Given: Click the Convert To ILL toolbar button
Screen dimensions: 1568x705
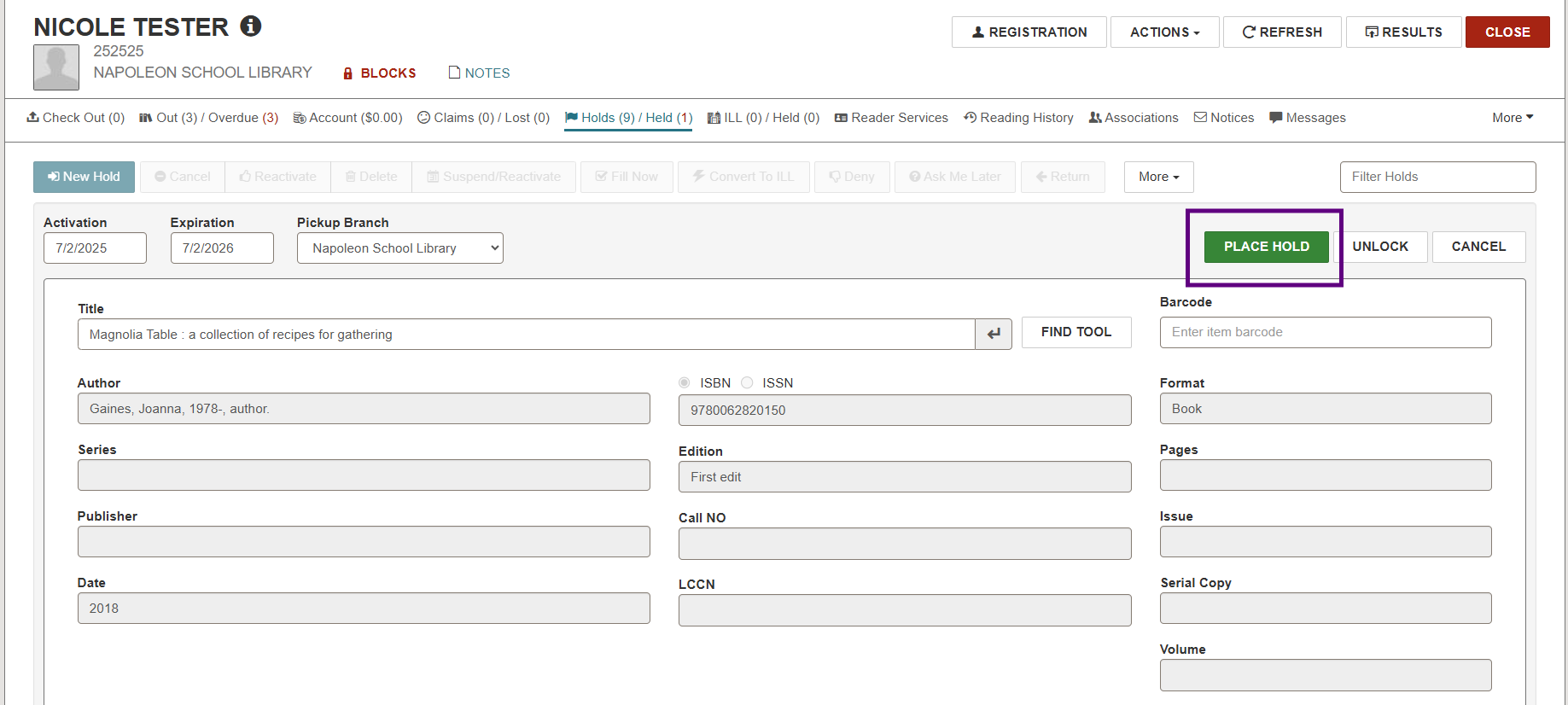Looking at the screenshot, I should [x=743, y=177].
